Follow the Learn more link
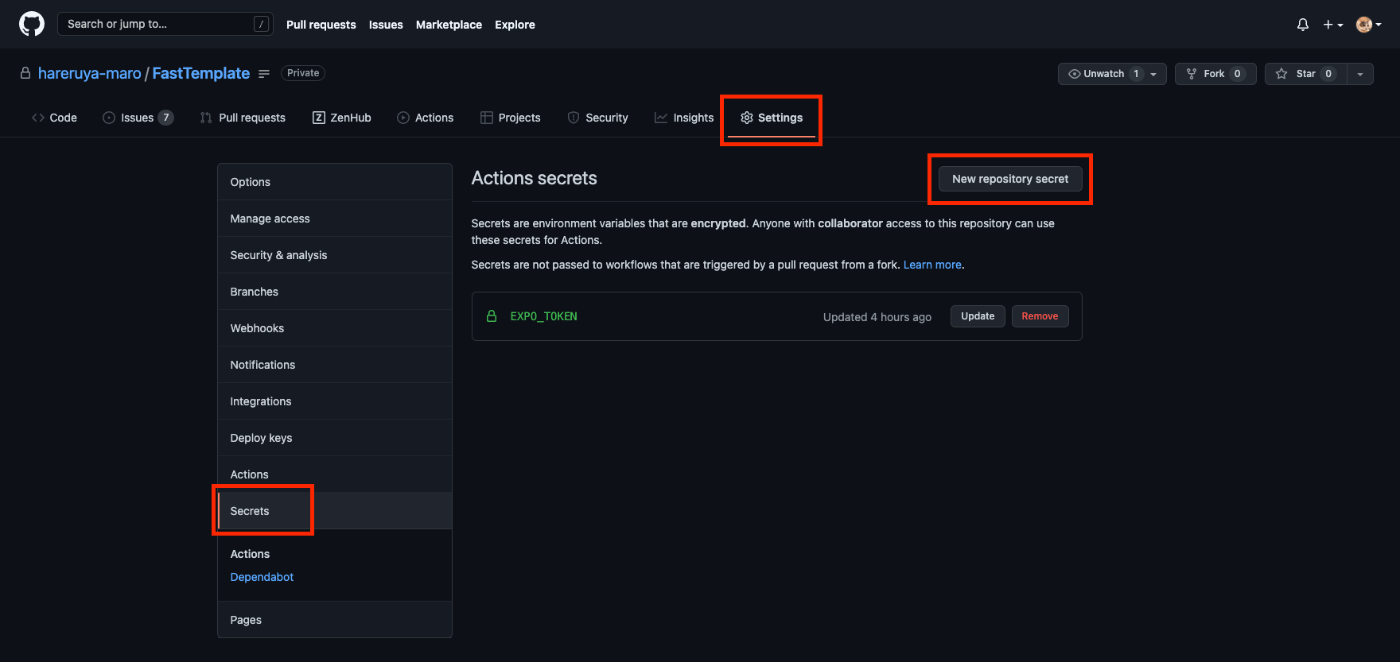The height and width of the screenshot is (662, 1400). pyautogui.click(x=932, y=265)
